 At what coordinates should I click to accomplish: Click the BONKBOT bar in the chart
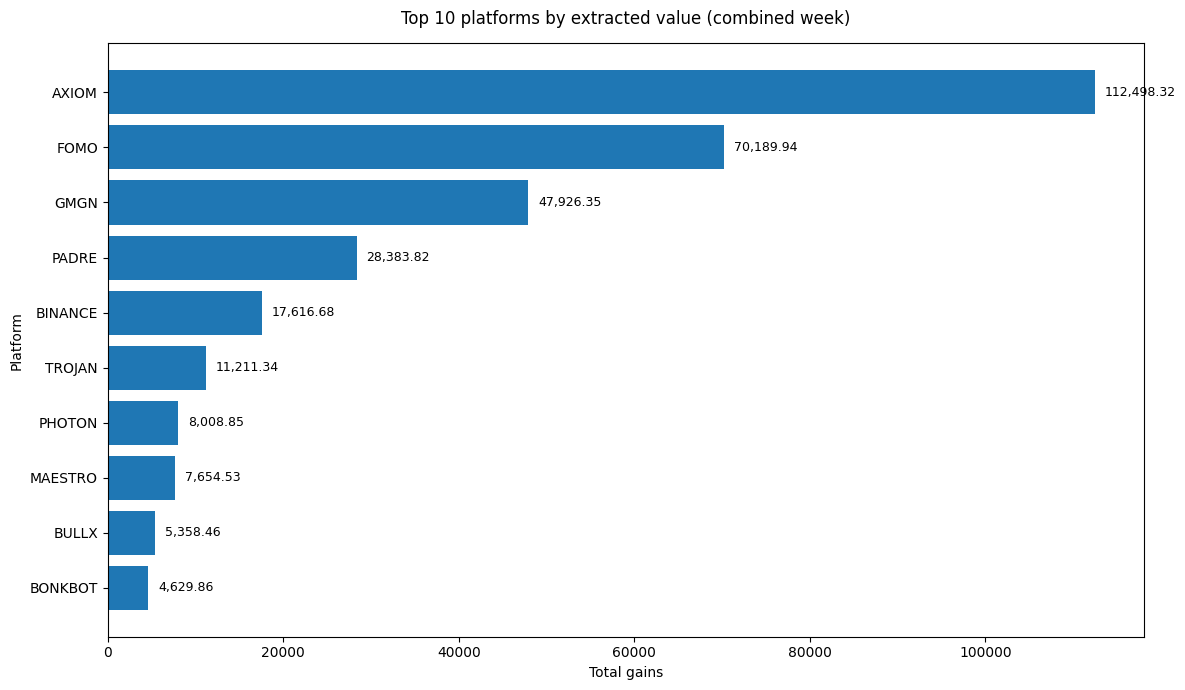point(128,588)
